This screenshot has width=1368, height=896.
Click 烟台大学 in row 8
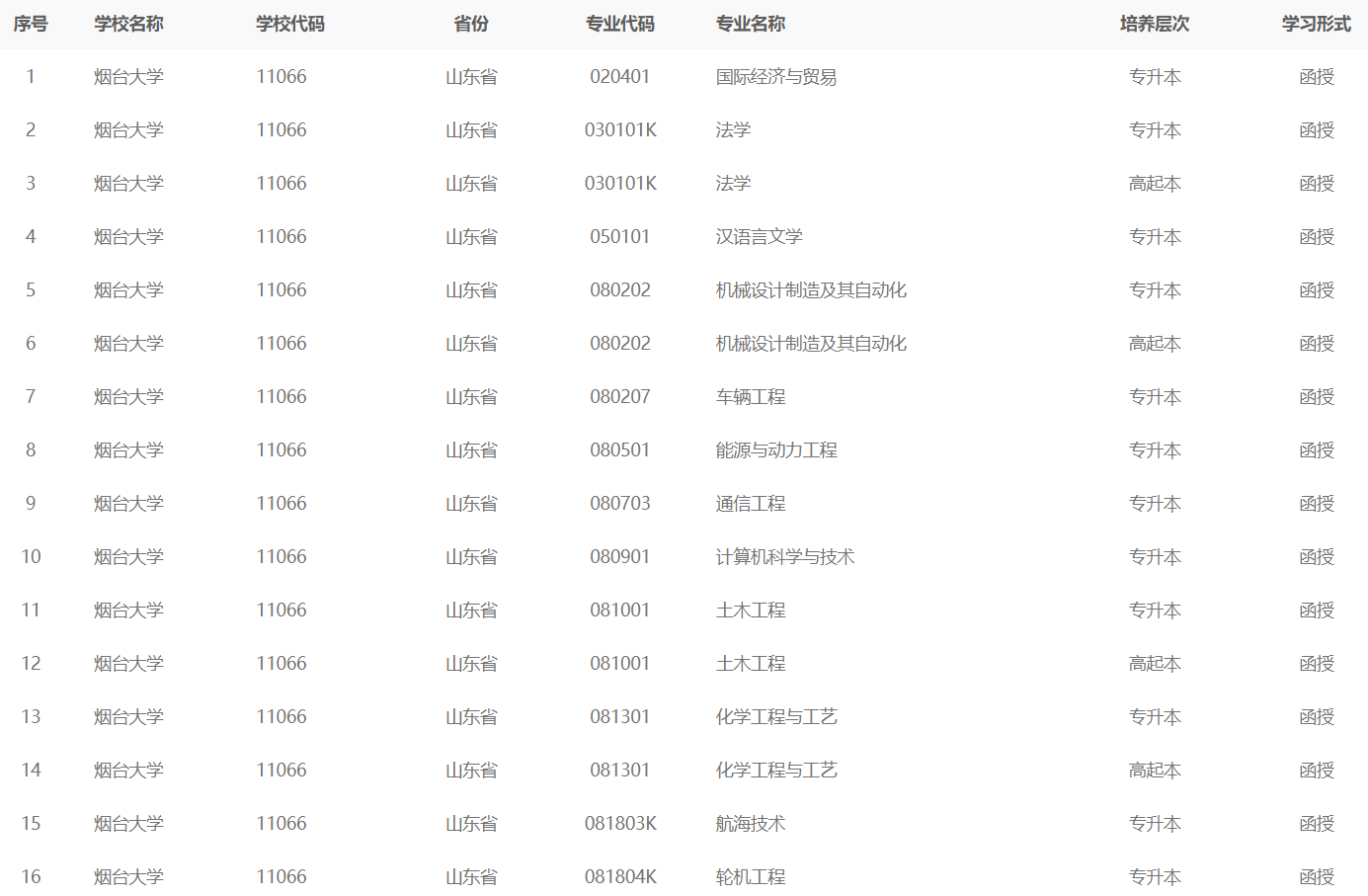pyautogui.click(x=129, y=450)
